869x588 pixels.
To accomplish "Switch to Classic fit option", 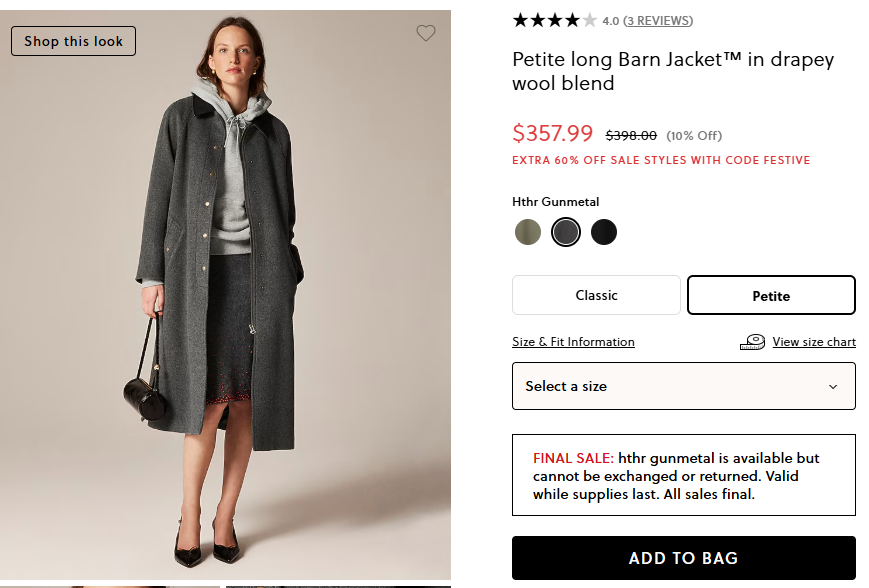I will [x=596, y=295].
